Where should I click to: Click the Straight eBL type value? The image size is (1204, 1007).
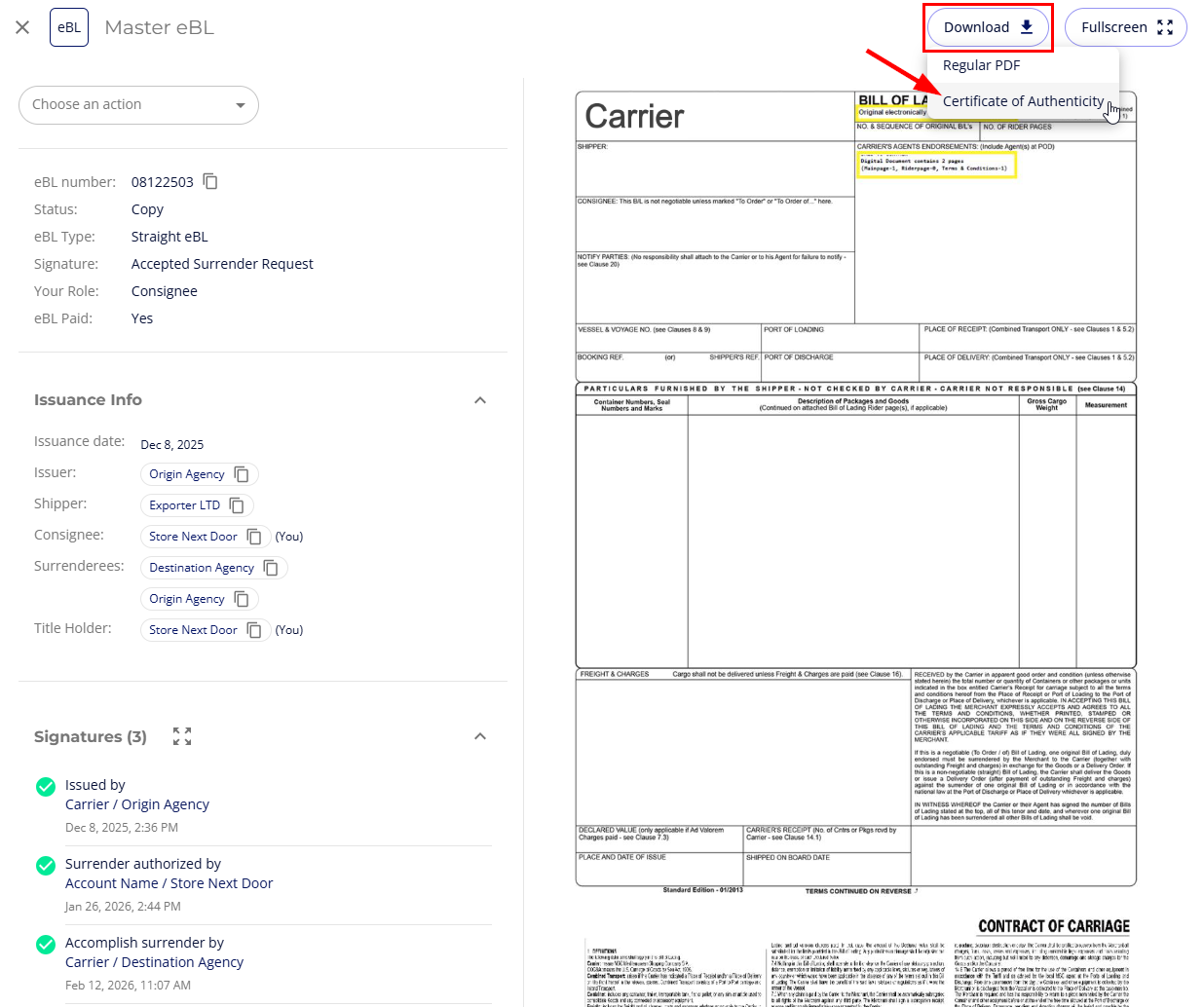tap(169, 237)
